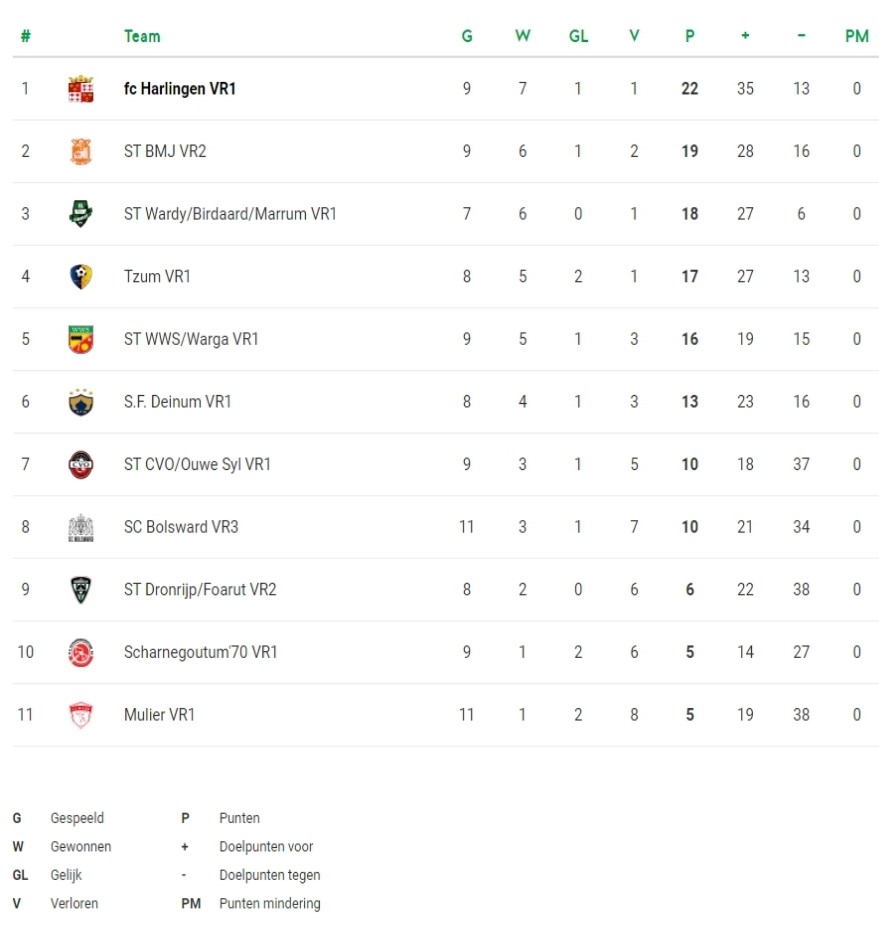Screen dimensions: 879x934
Task: Click the Mulier VR1 red shield crest
Action: click(81, 715)
